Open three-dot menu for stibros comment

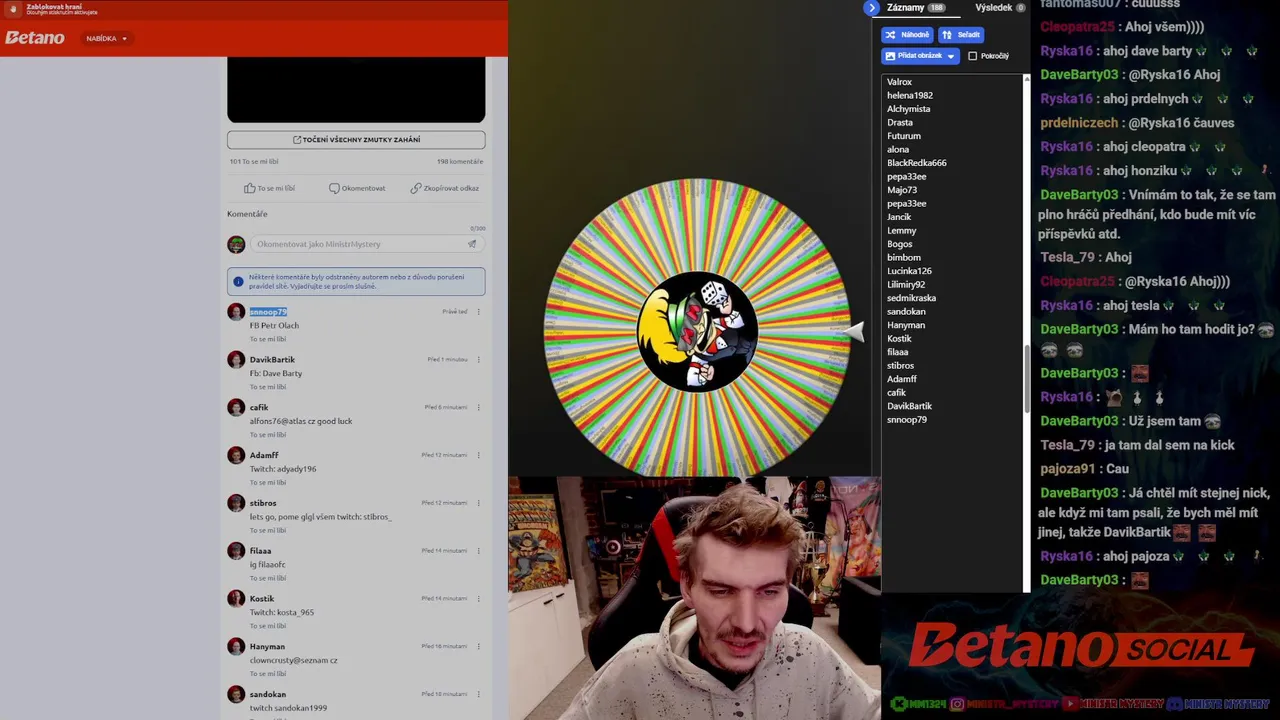479,503
